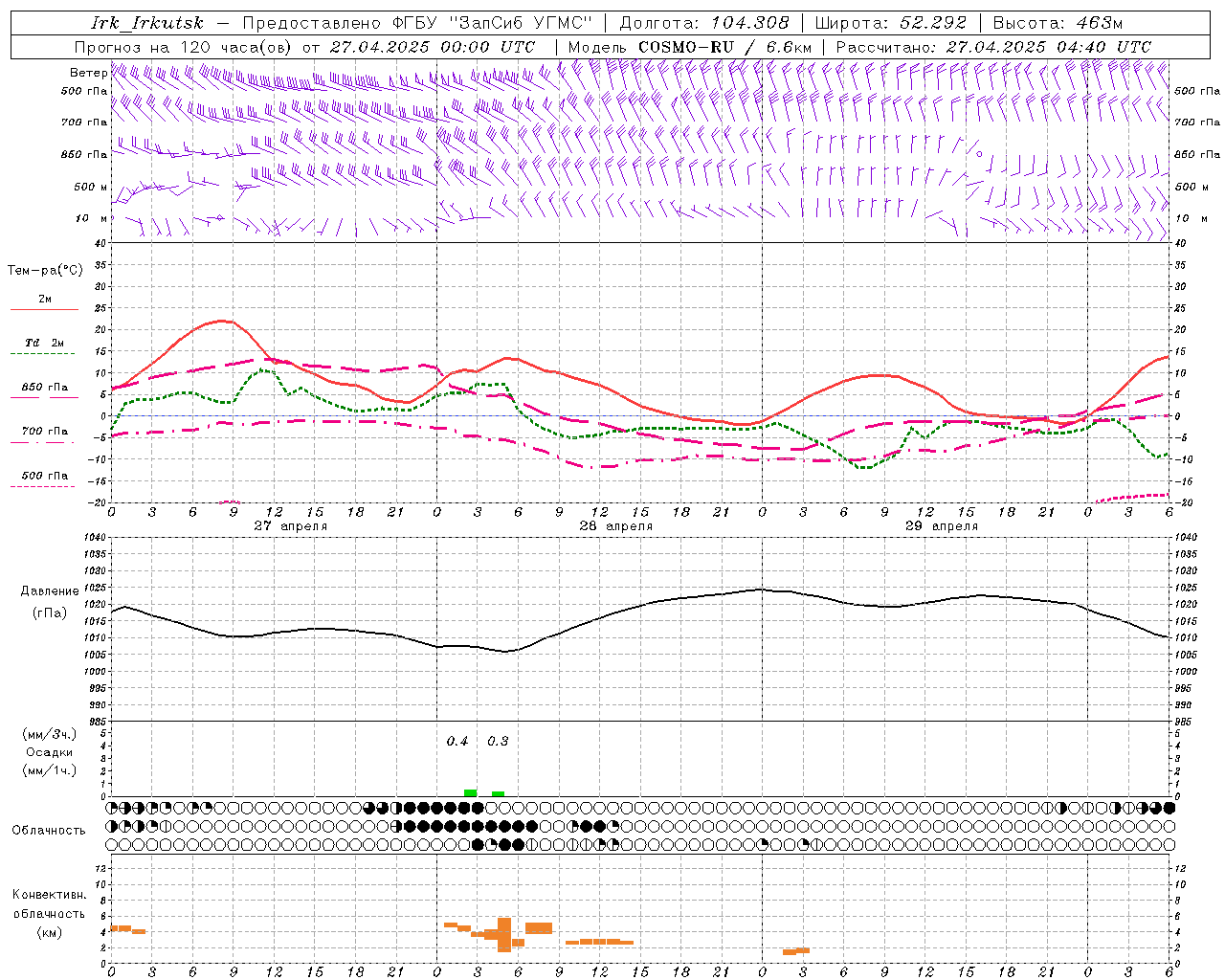1225x980 pixels.
Task: Click the Широта: 52.292 value
Action: [x=891, y=23]
